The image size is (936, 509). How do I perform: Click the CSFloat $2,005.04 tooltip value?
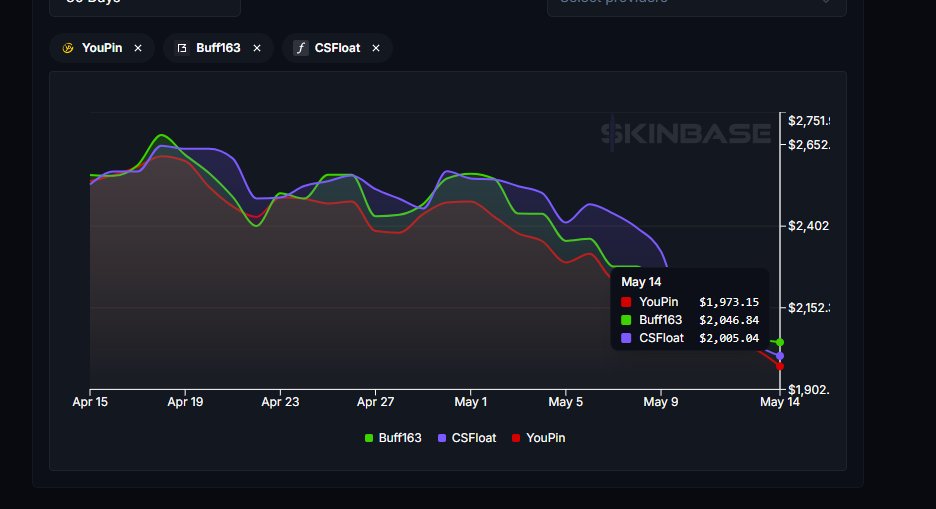point(729,338)
